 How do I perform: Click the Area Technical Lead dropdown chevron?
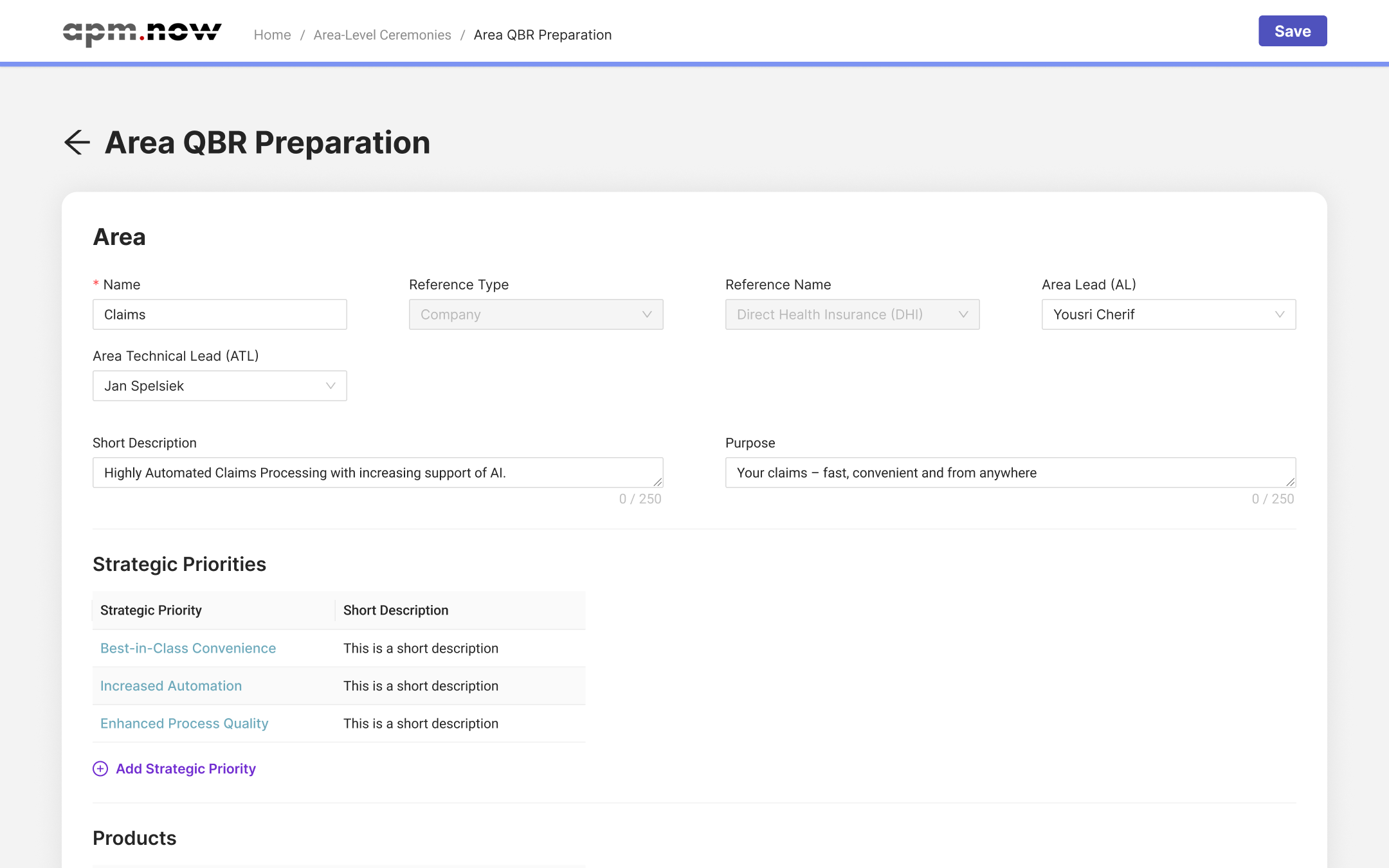pos(331,386)
